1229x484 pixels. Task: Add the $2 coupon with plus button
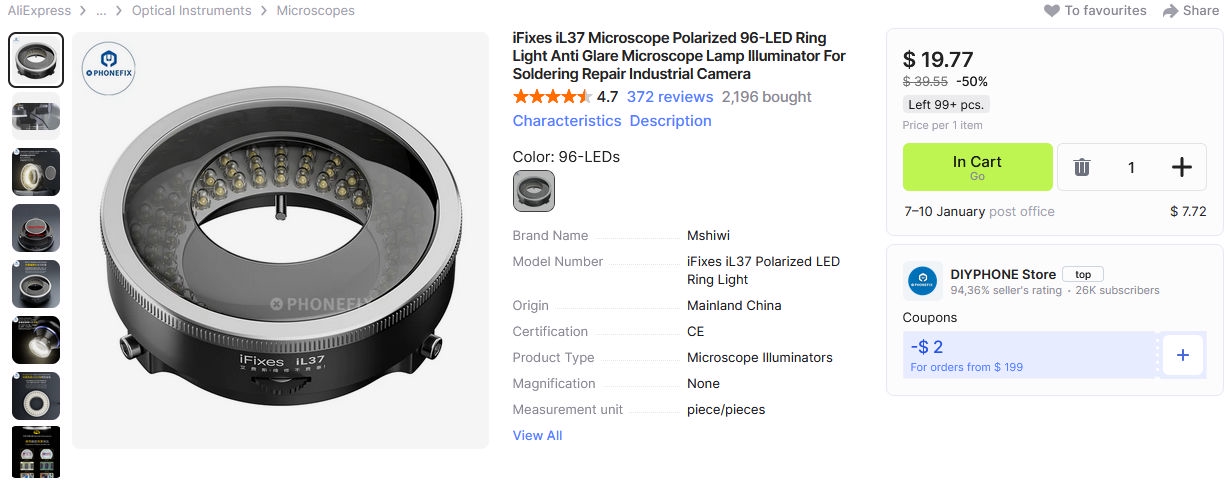1182,355
